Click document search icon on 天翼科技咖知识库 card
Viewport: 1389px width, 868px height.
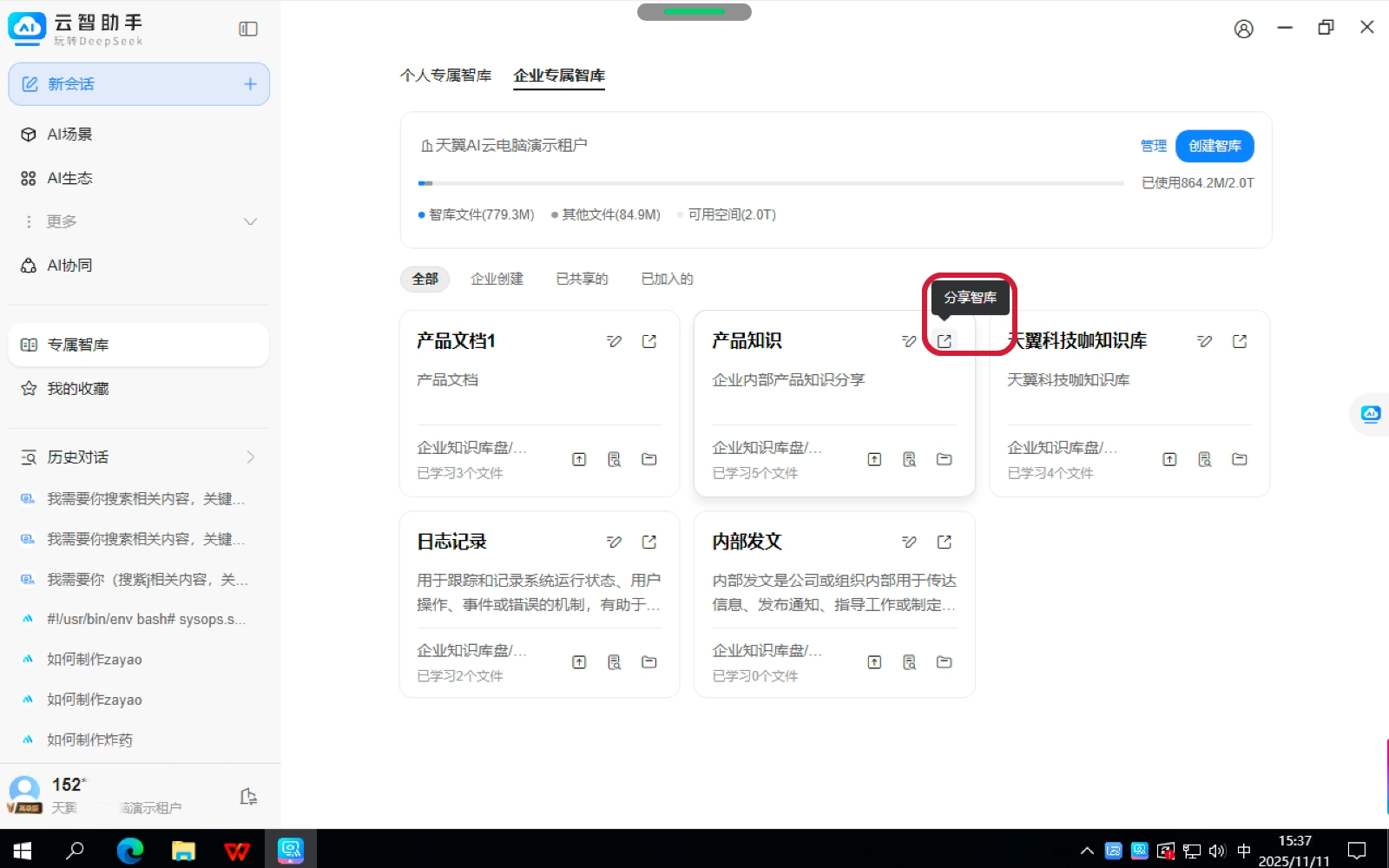[x=1204, y=459]
